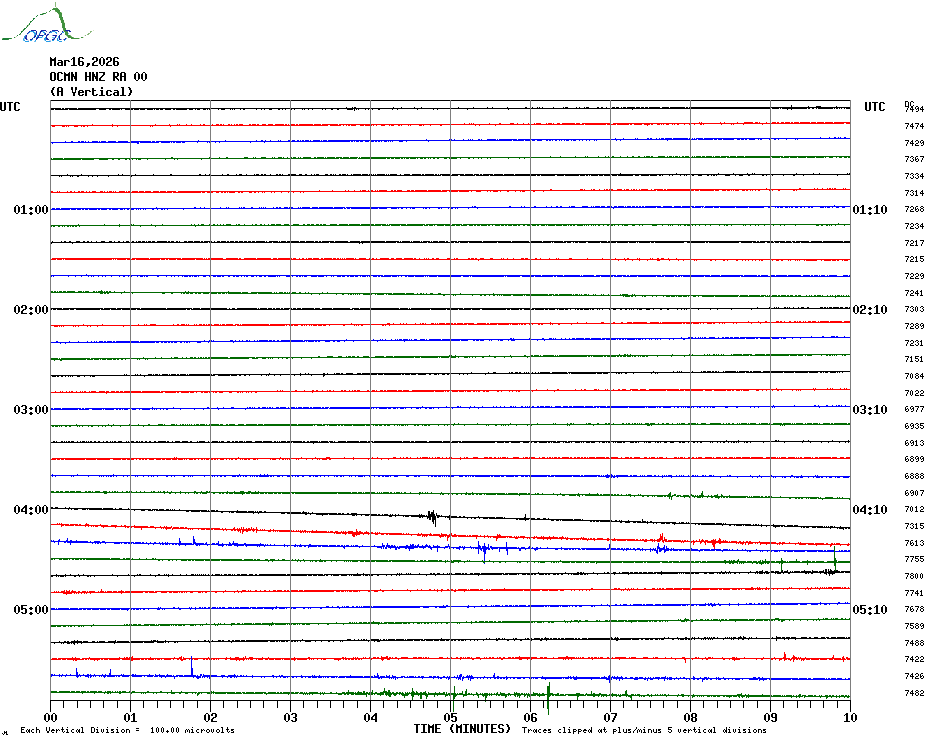Click the 00 minute tick on bottom axis
Screen dimensions: 930x744
coord(51,718)
